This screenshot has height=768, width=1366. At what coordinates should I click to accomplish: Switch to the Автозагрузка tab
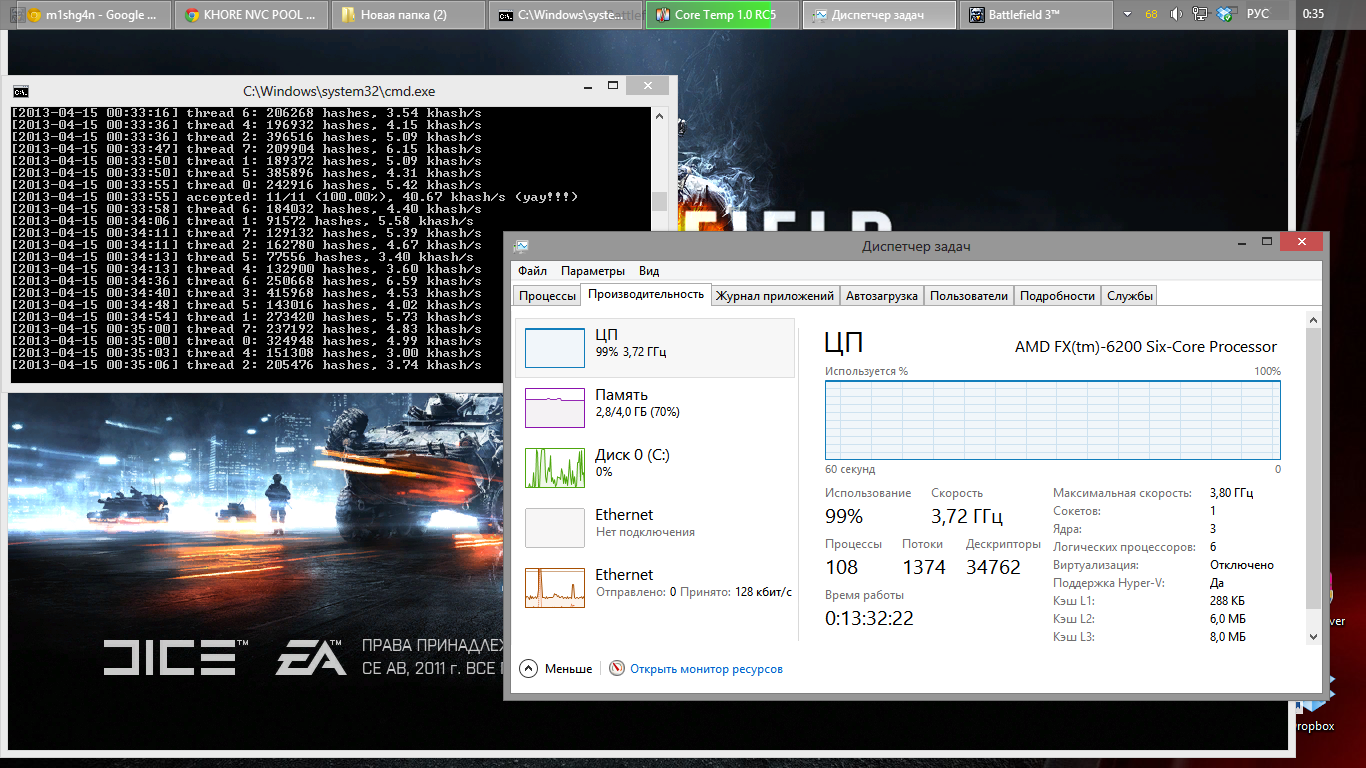pos(882,296)
